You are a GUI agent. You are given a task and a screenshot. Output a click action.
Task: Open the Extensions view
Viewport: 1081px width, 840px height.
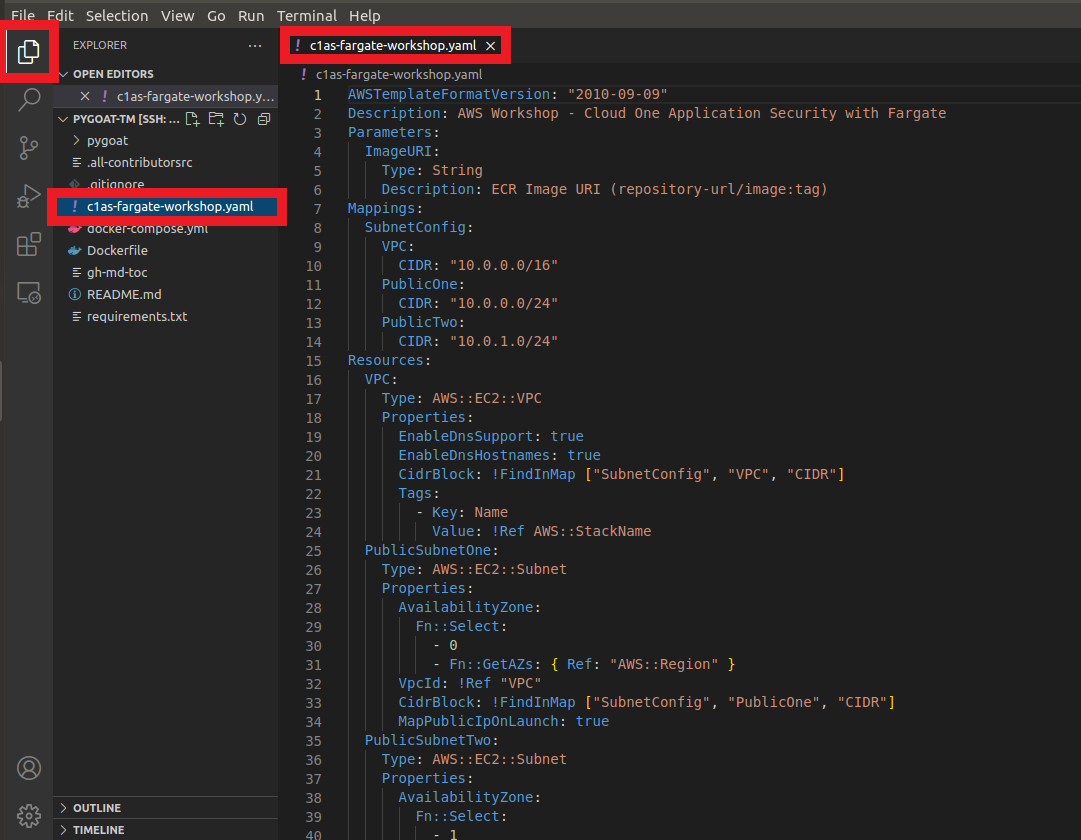click(x=28, y=244)
